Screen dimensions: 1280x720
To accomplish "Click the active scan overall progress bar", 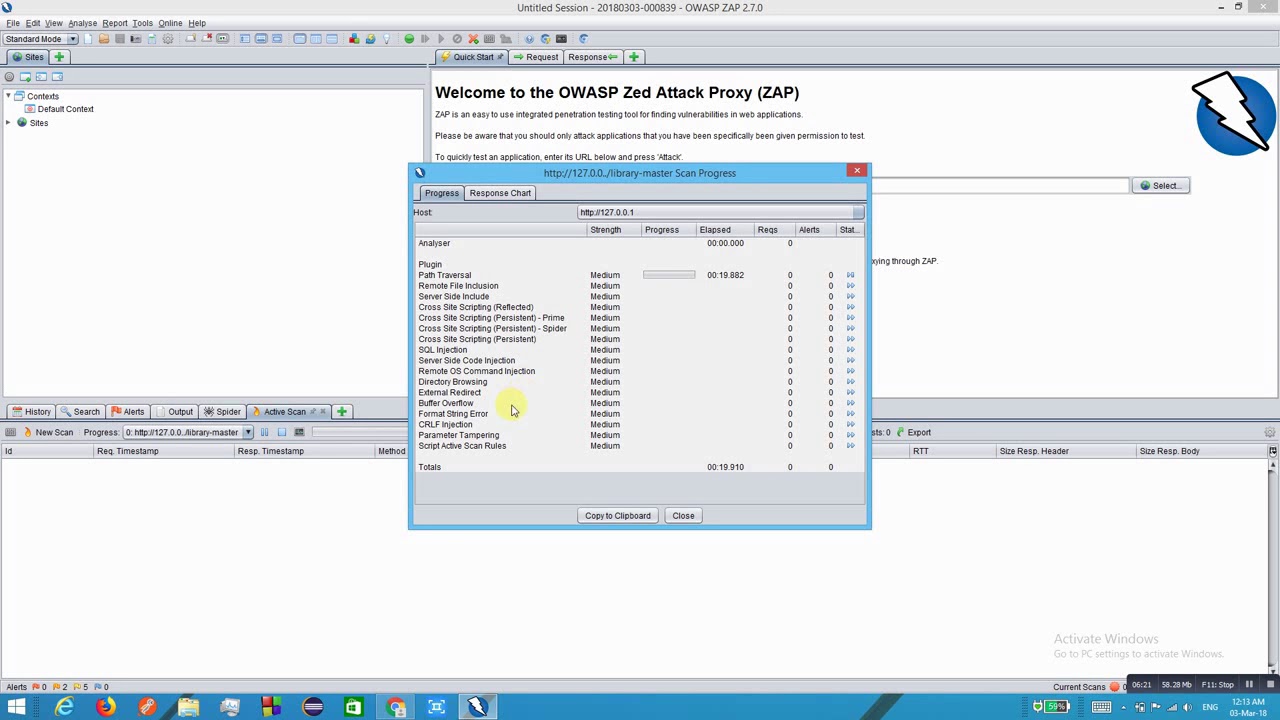I will 360,432.
